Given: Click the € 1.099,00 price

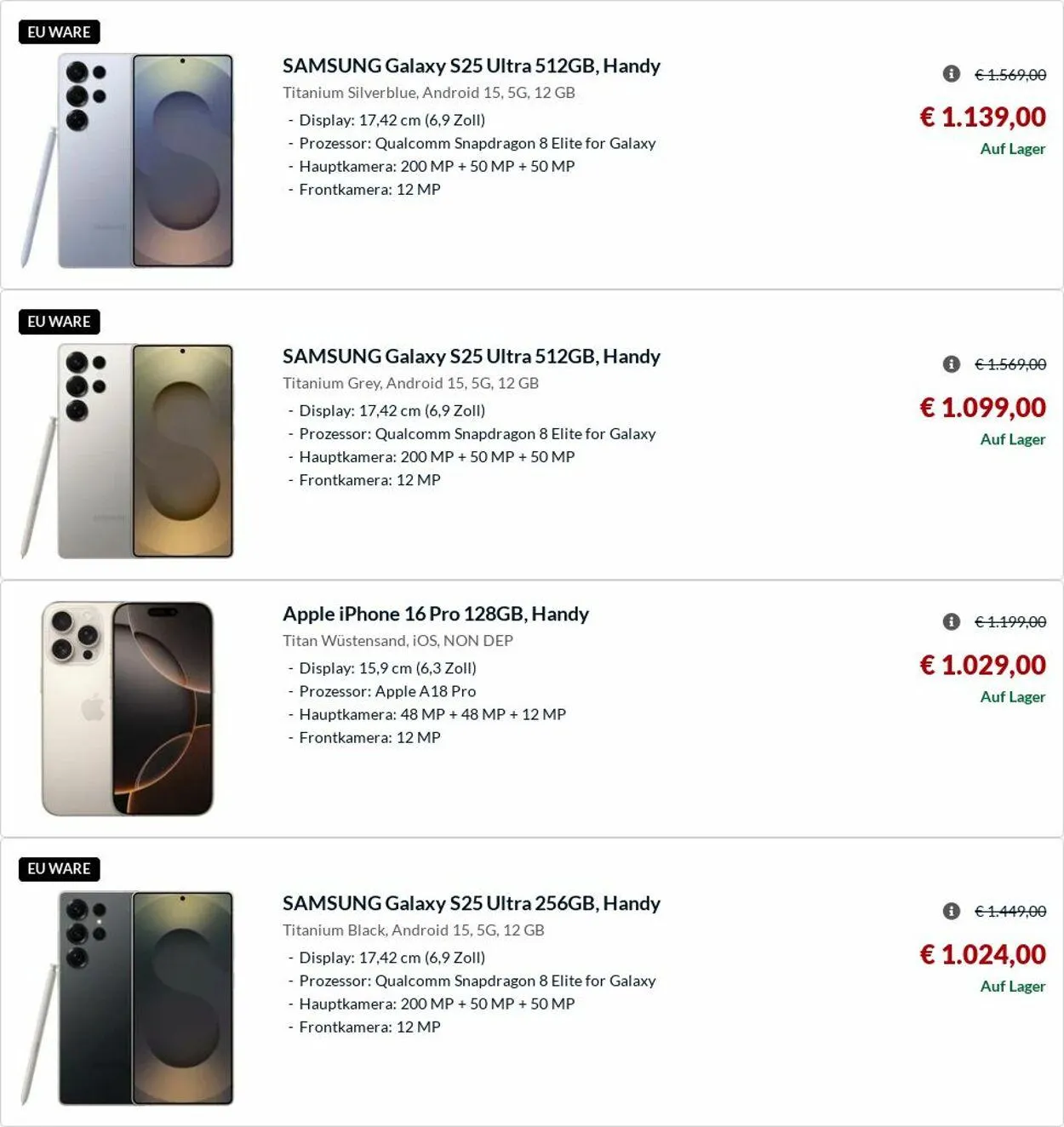Looking at the screenshot, I should 982,408.
